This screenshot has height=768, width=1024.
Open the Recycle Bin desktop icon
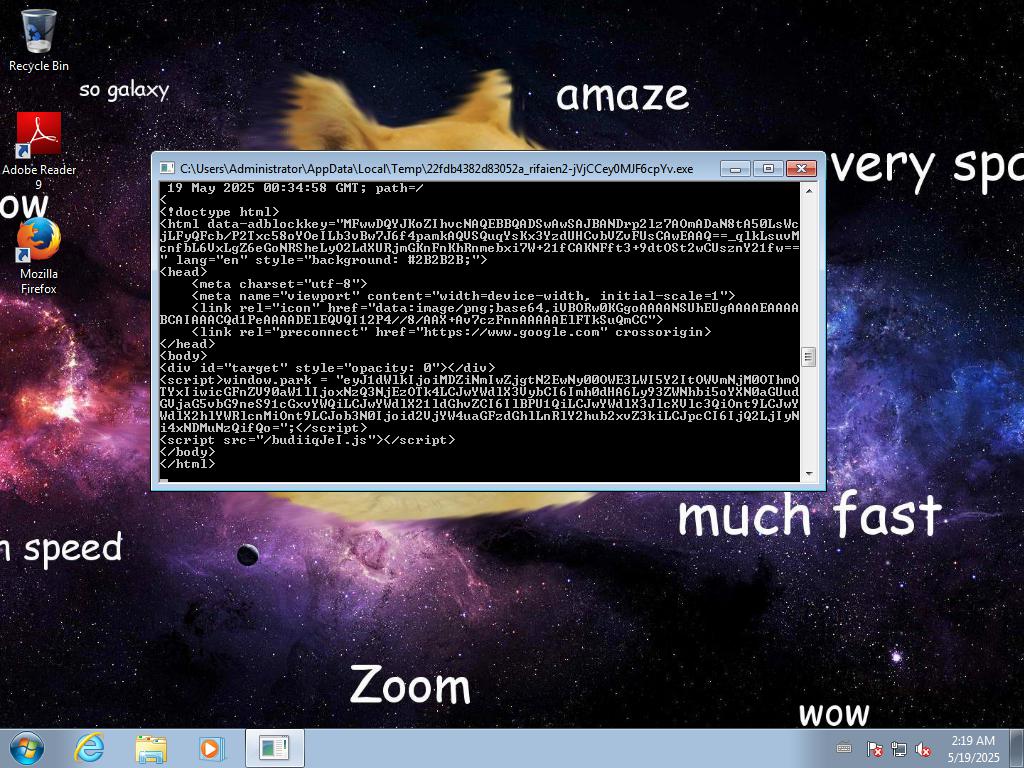point(39,39)
